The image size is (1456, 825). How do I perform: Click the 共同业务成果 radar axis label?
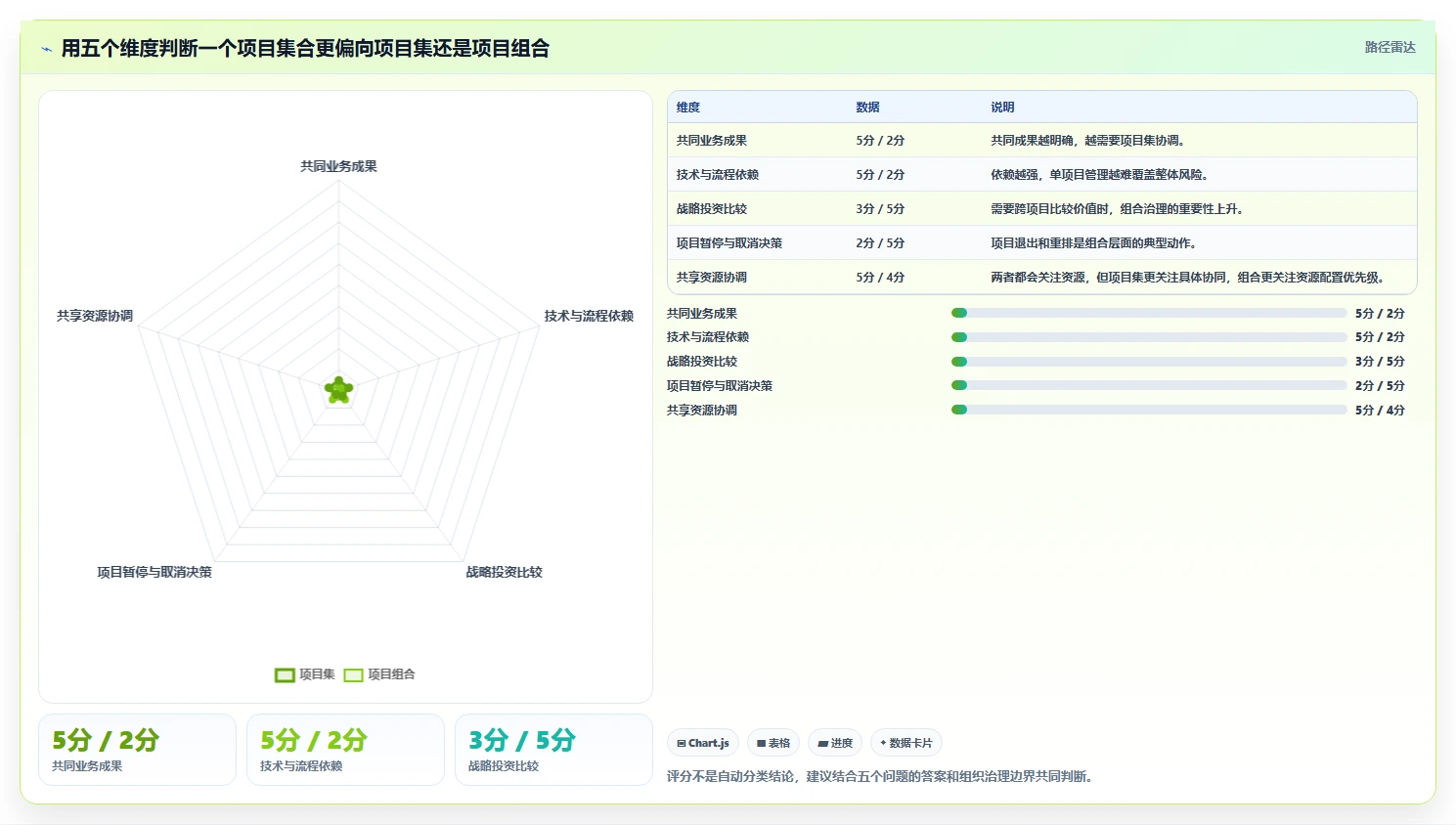coord(338,166)
